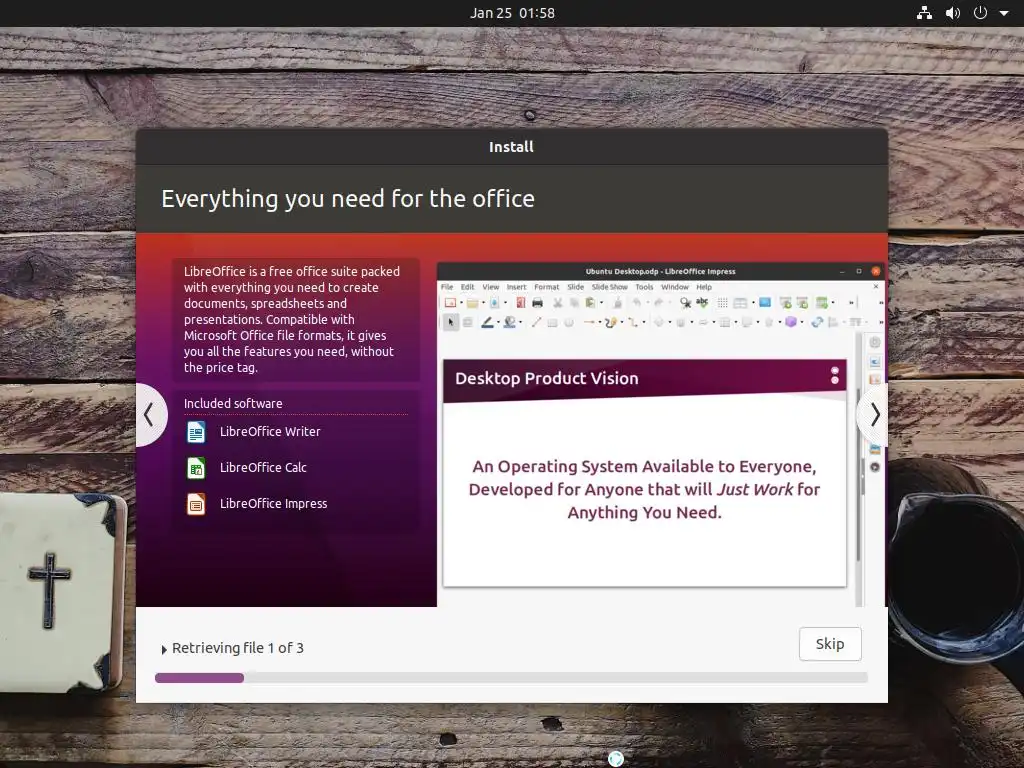Expand the system menu dropdown arrow
1024x768 pixels.
(1004, 12)
